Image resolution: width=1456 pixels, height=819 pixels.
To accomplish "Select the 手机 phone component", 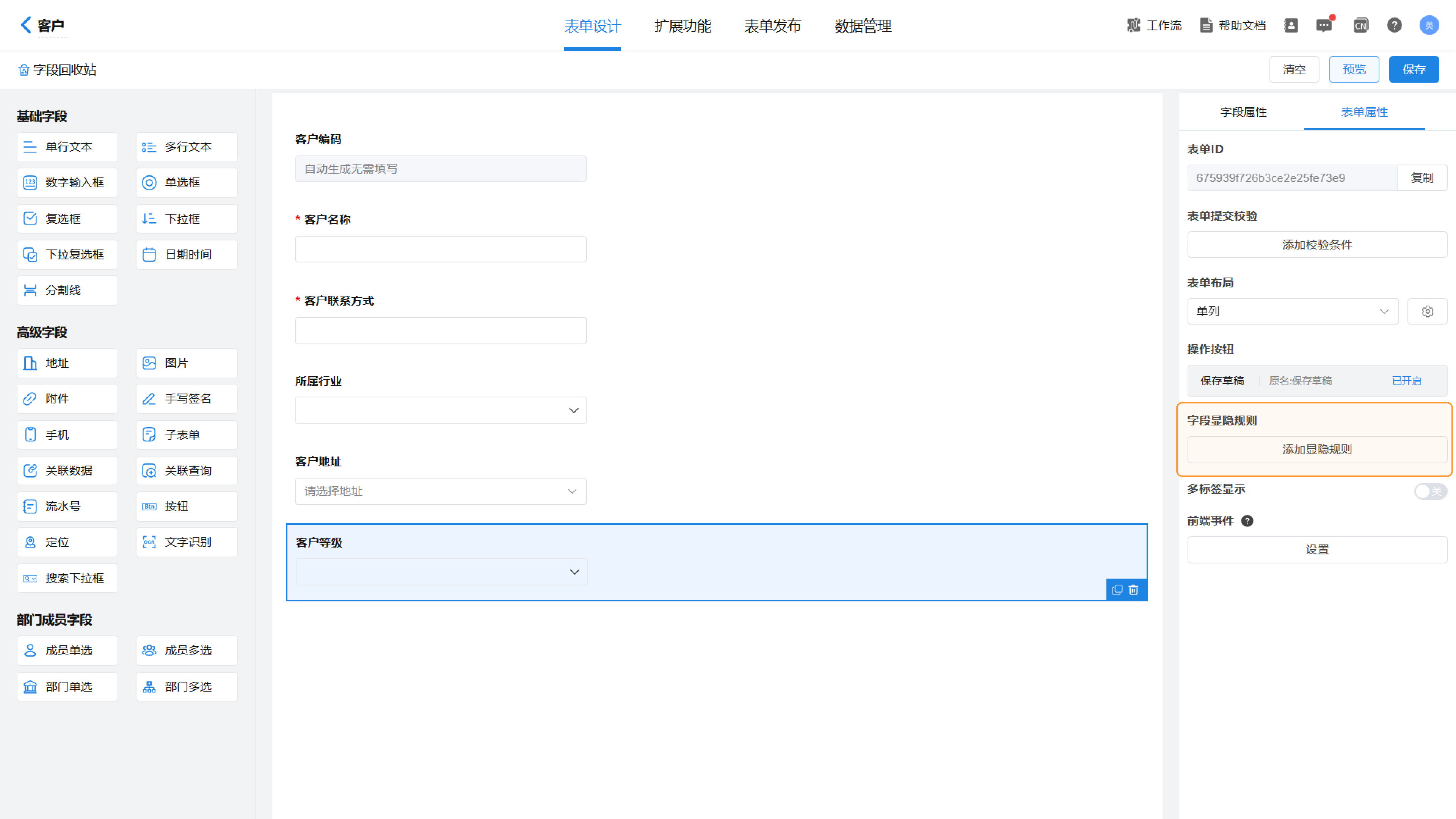I will click(x=67, y=435).
